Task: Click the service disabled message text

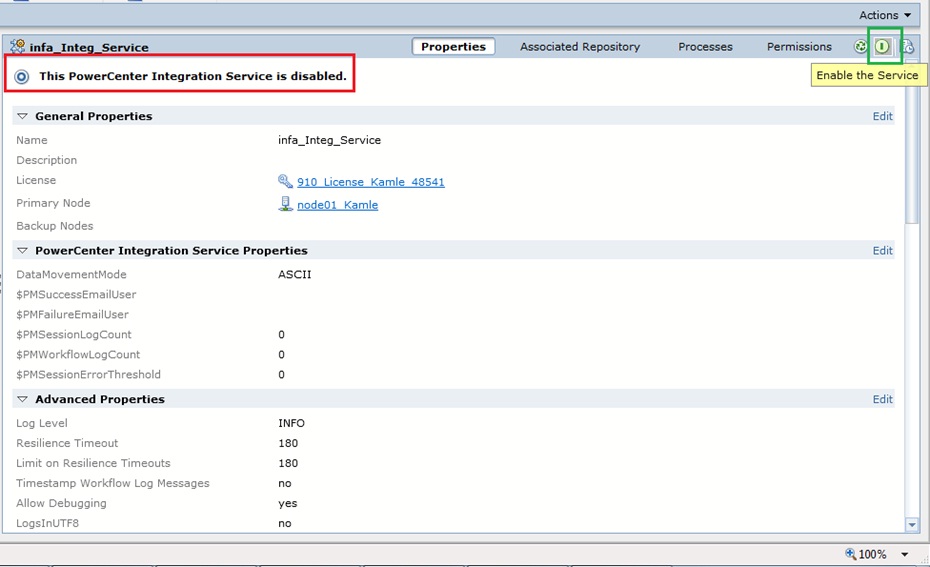Action: [193, 76]
